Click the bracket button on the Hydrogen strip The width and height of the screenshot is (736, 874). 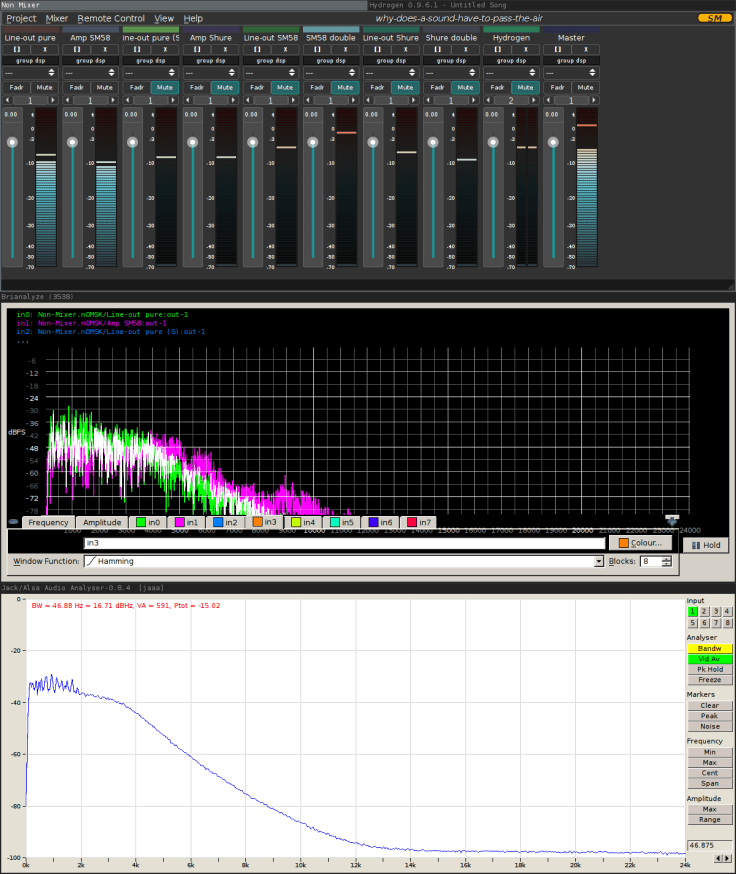pyautogui.click(x=496, y=49)
